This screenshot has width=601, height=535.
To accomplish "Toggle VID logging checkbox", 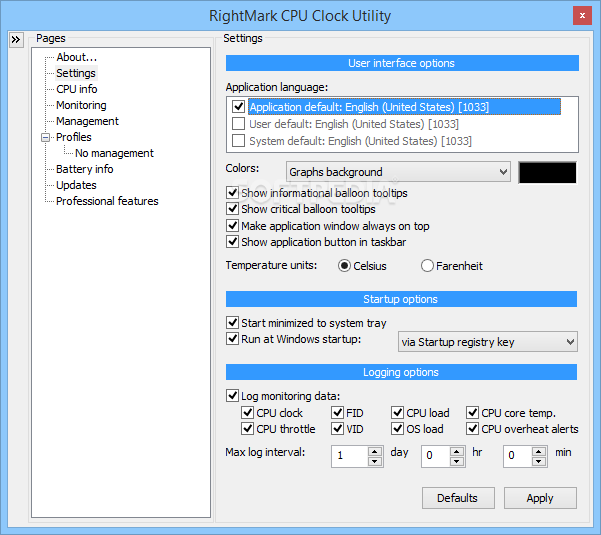I will pos(337,428).
